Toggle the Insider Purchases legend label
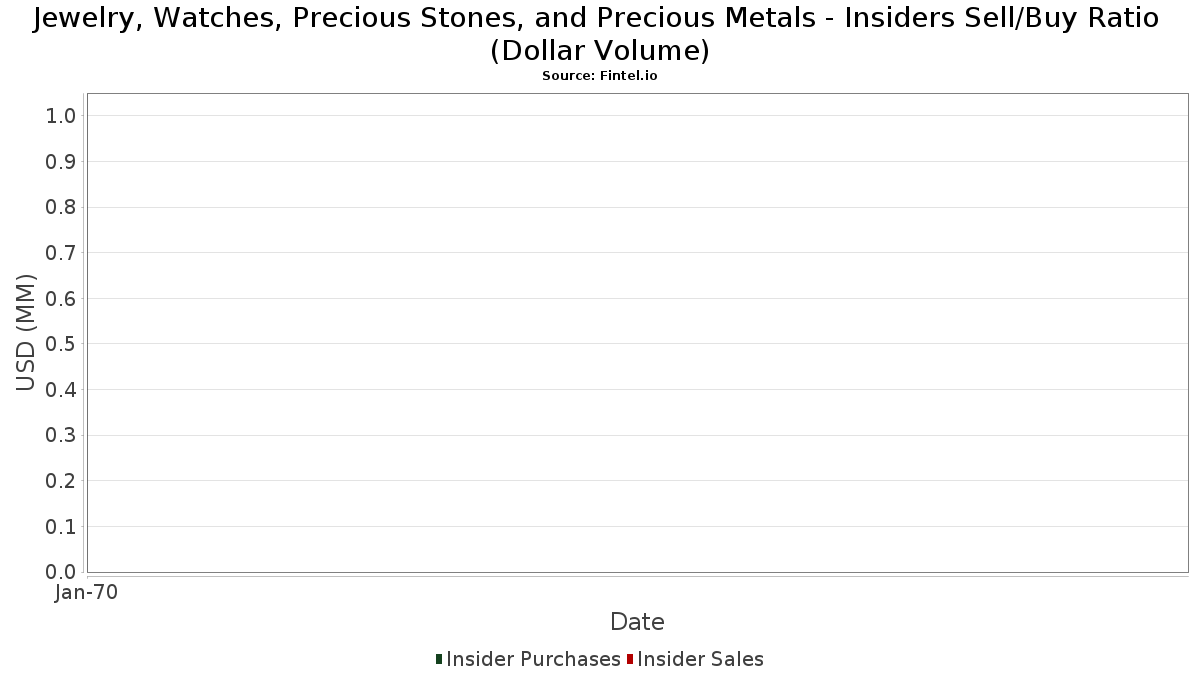Viewport: 1200px width, 675px height. [x=533, y=659]
